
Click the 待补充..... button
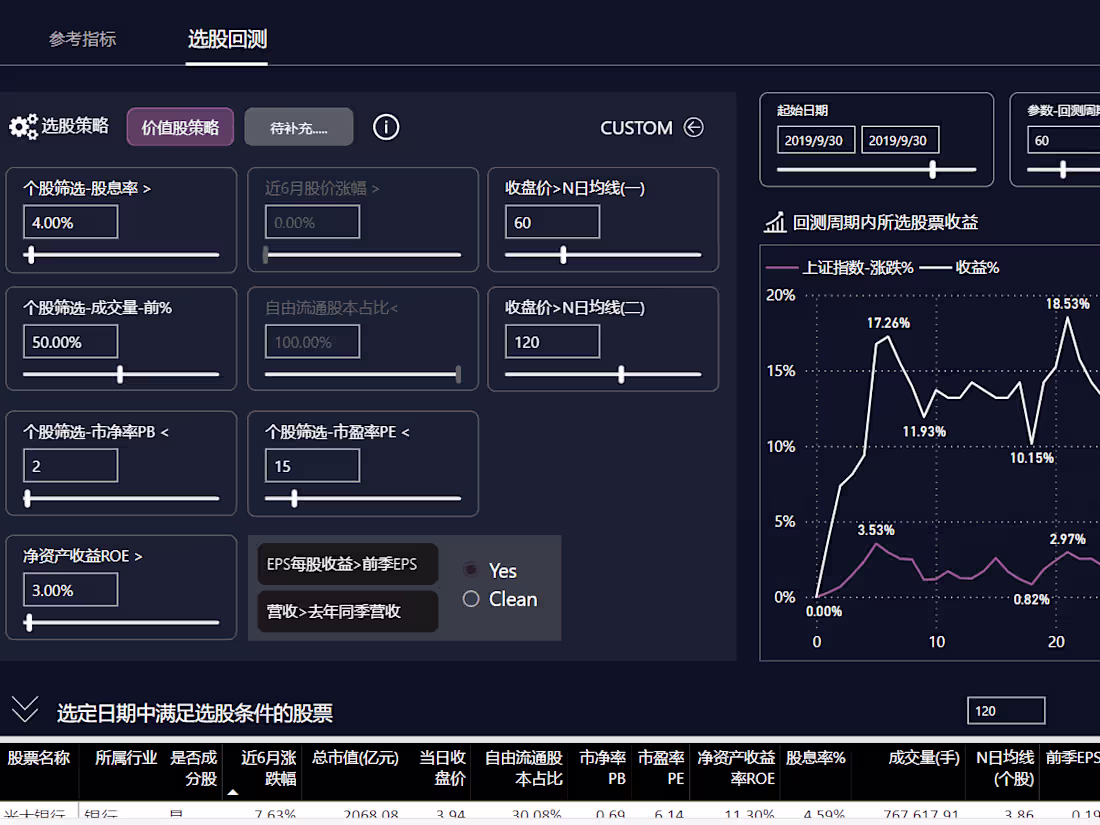pos(299,127)
